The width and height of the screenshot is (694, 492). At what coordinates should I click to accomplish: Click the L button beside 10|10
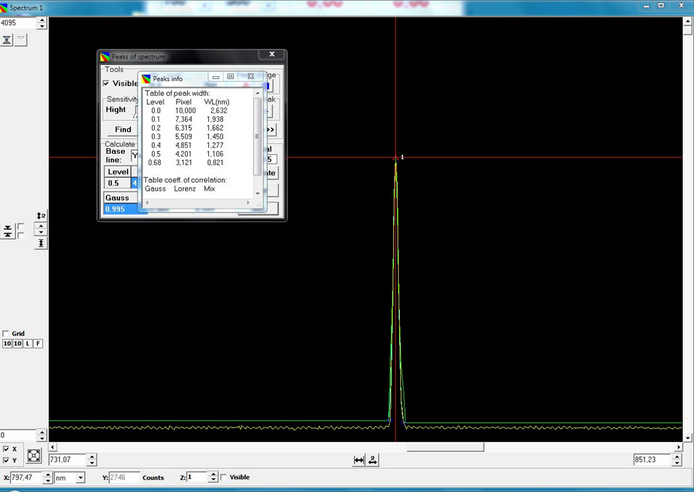coord(29,344)
